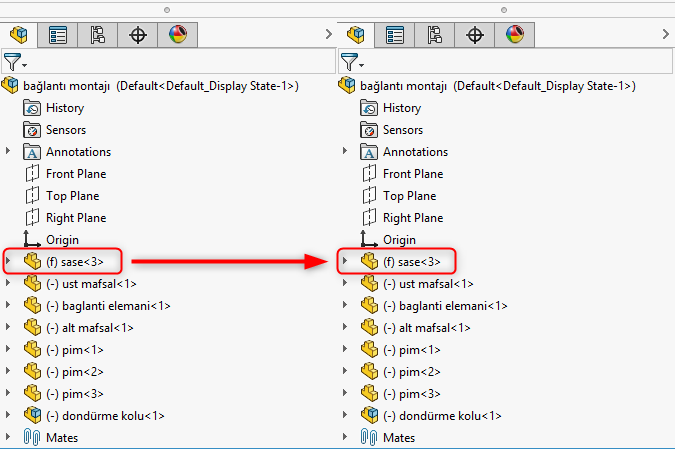The height and width of the screenshot is (449, 680).
Task: Click Annotations folder icon in right tree
Action: [369, 152]
